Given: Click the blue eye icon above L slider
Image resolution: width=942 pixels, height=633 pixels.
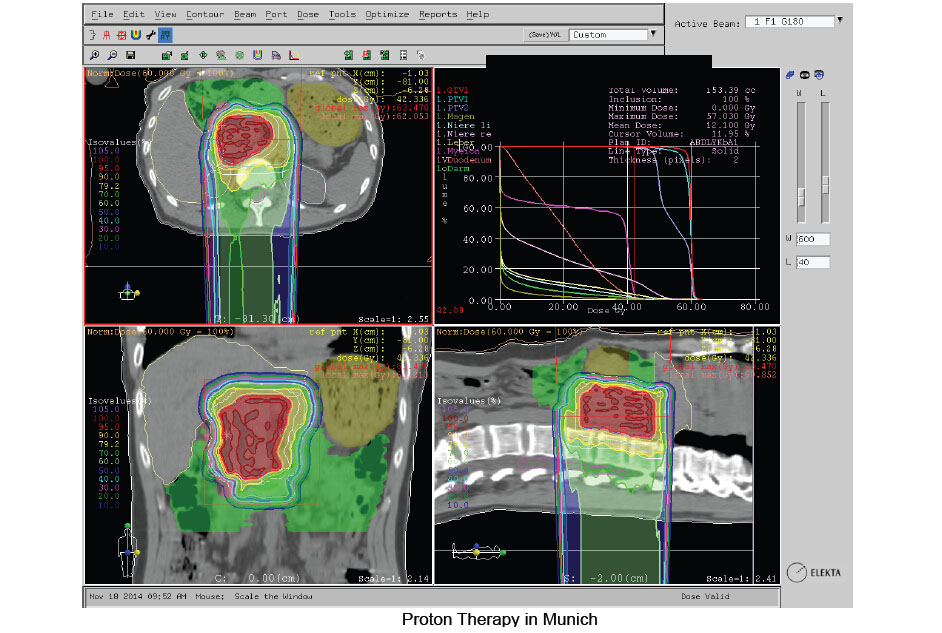Looking at the screenshot, I should pyautogui.click(x=819, y=75).
